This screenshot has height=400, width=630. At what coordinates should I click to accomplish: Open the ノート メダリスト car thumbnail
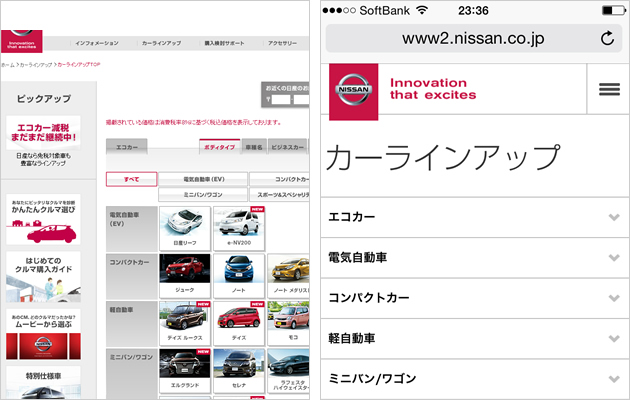tap(288, 276)
